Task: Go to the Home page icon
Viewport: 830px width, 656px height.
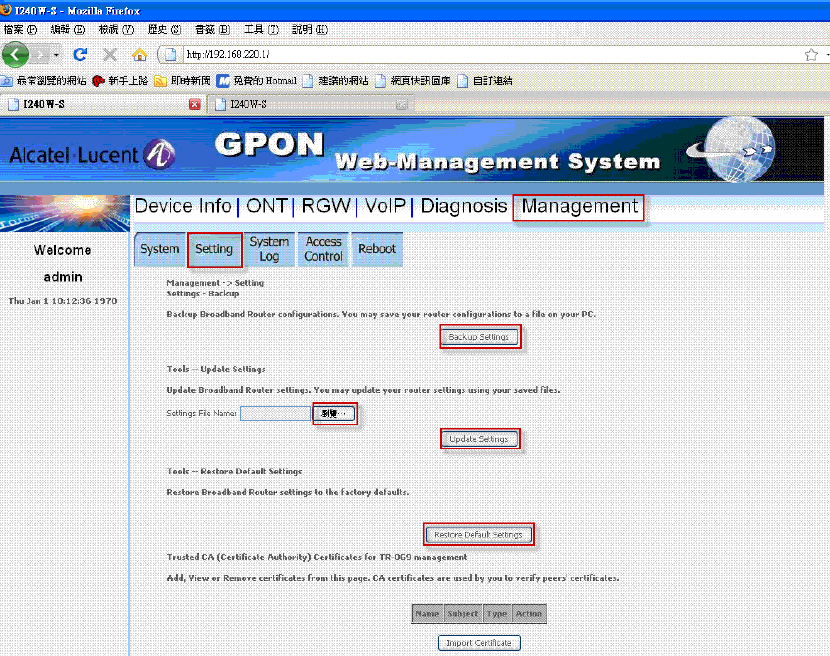Action: (x=139, y=54)
